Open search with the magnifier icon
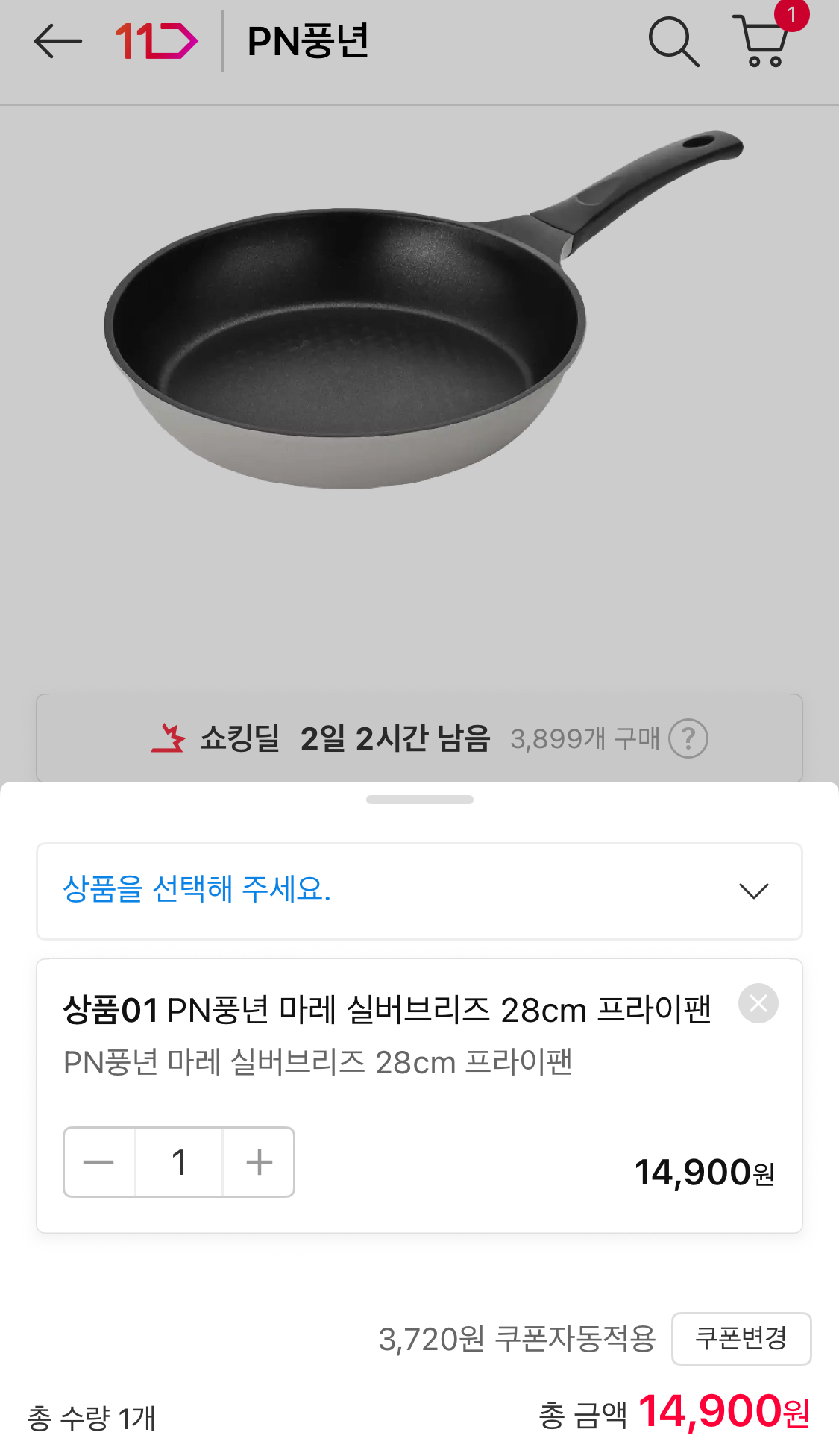 pyautogui.click(x=673, y=41)
